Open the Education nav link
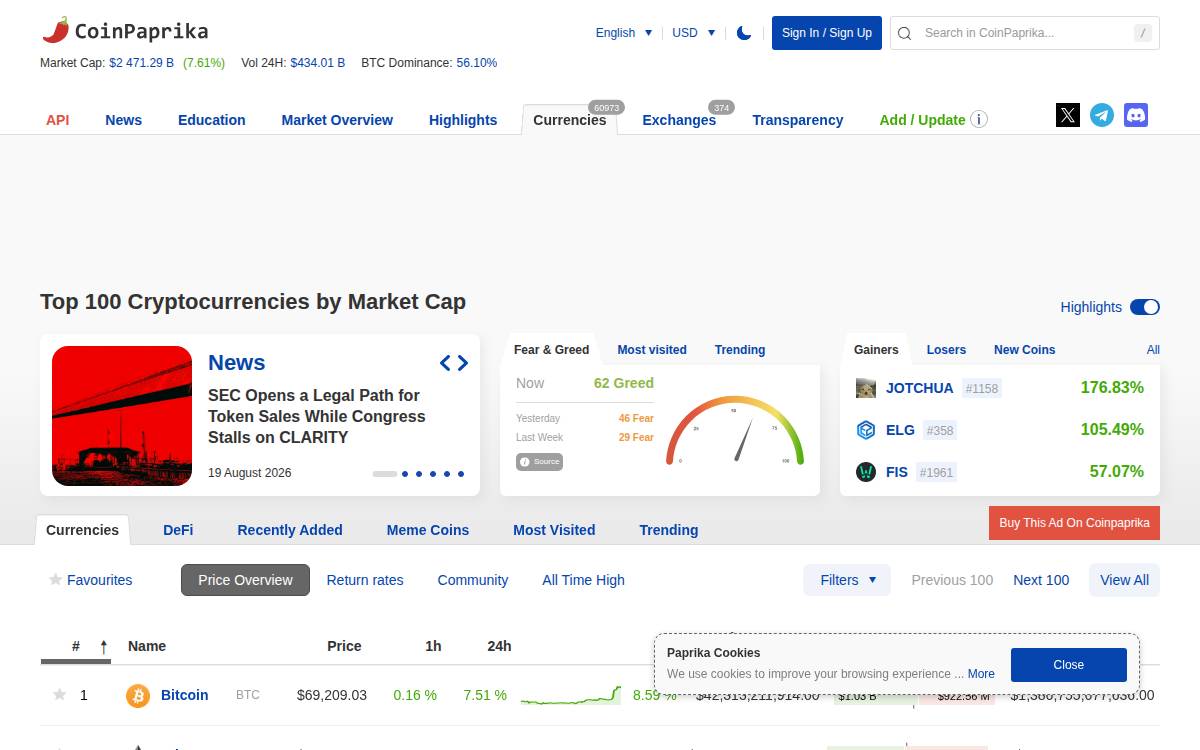 tap(212, 120)
